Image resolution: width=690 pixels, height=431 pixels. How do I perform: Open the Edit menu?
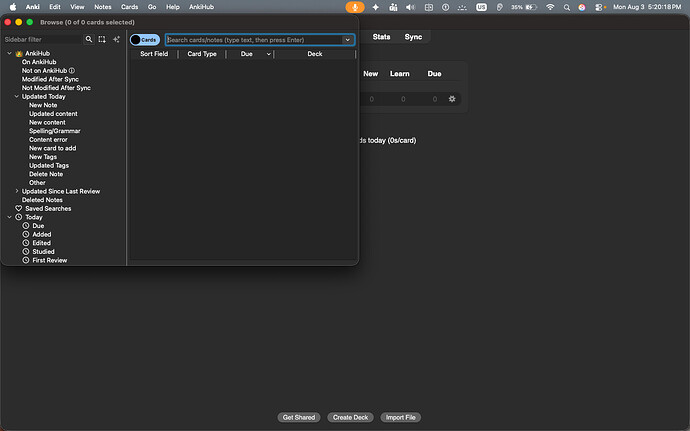[55, 7]
